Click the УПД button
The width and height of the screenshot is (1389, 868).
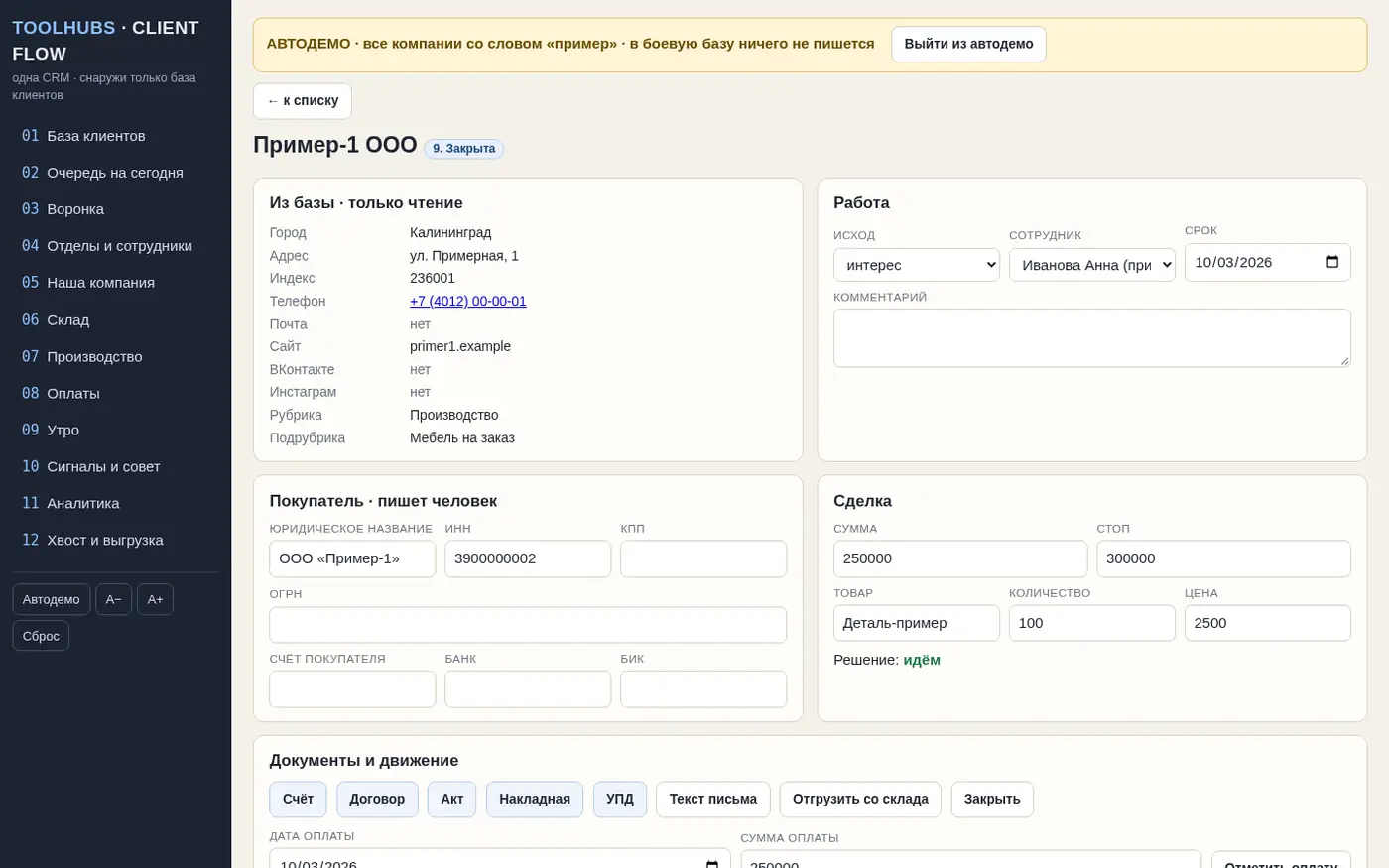coord(620,800)
